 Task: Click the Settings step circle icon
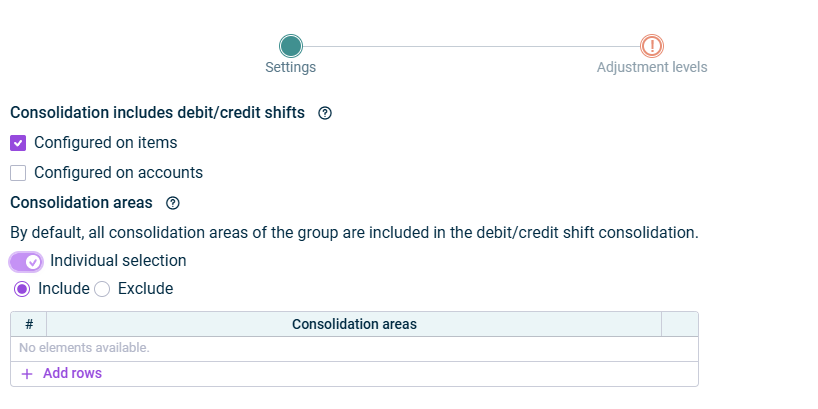coord(291,46)
